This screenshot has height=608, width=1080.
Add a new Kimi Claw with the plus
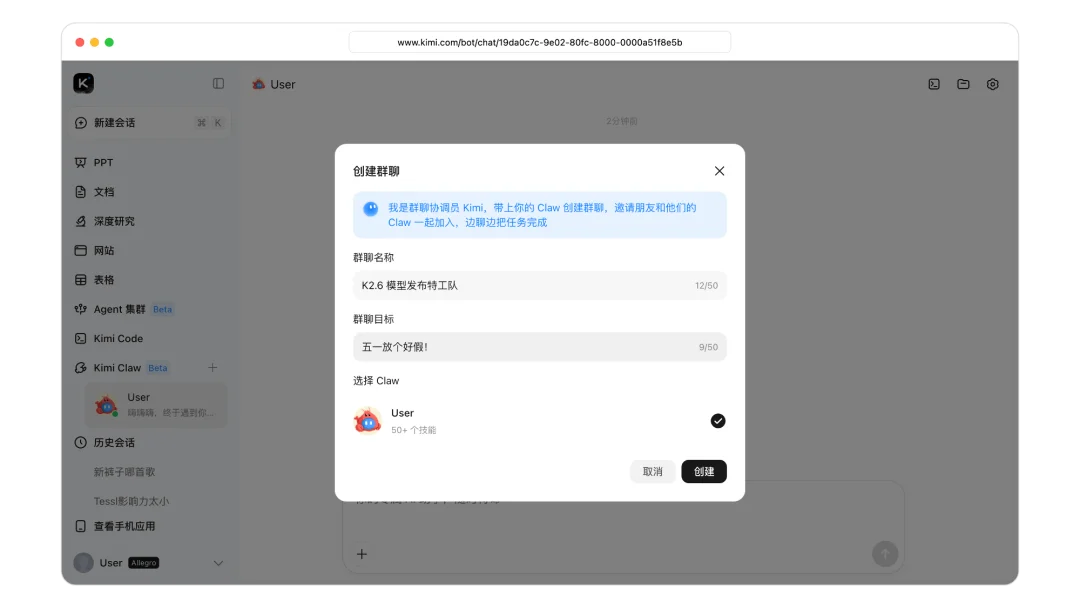coord(212,367)
